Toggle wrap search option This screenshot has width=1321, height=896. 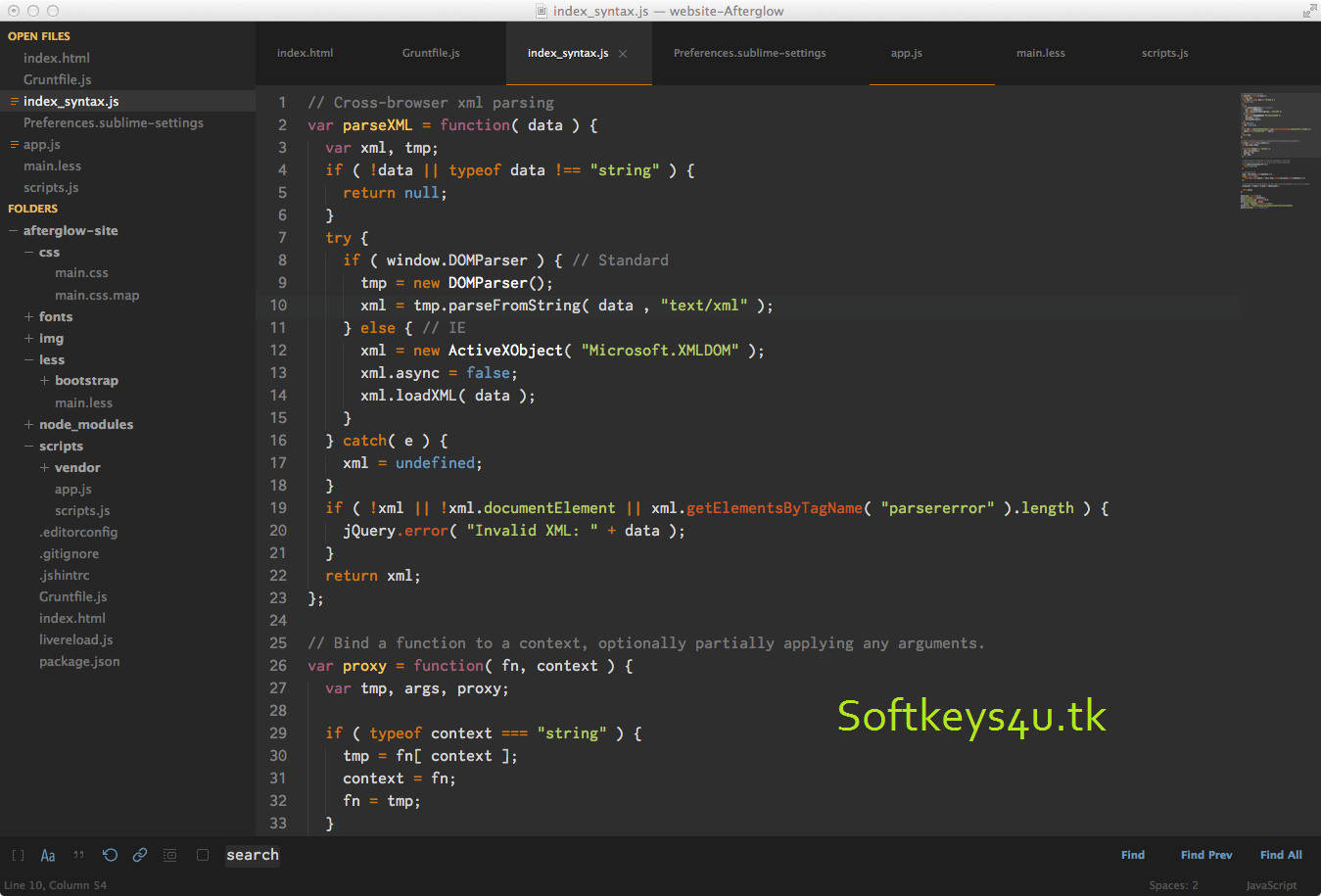(110, 855)
